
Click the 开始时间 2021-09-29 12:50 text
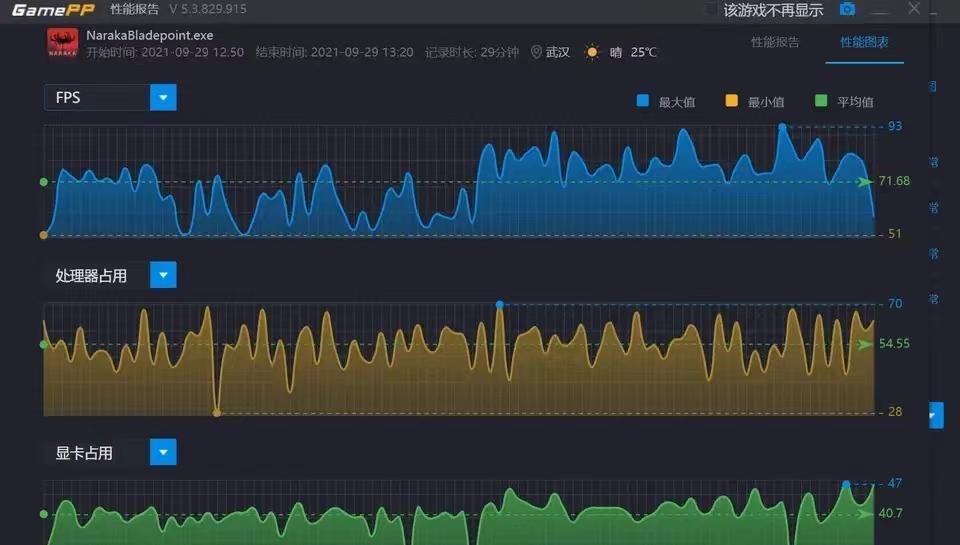pyautogui.click(x=165, y=52)
